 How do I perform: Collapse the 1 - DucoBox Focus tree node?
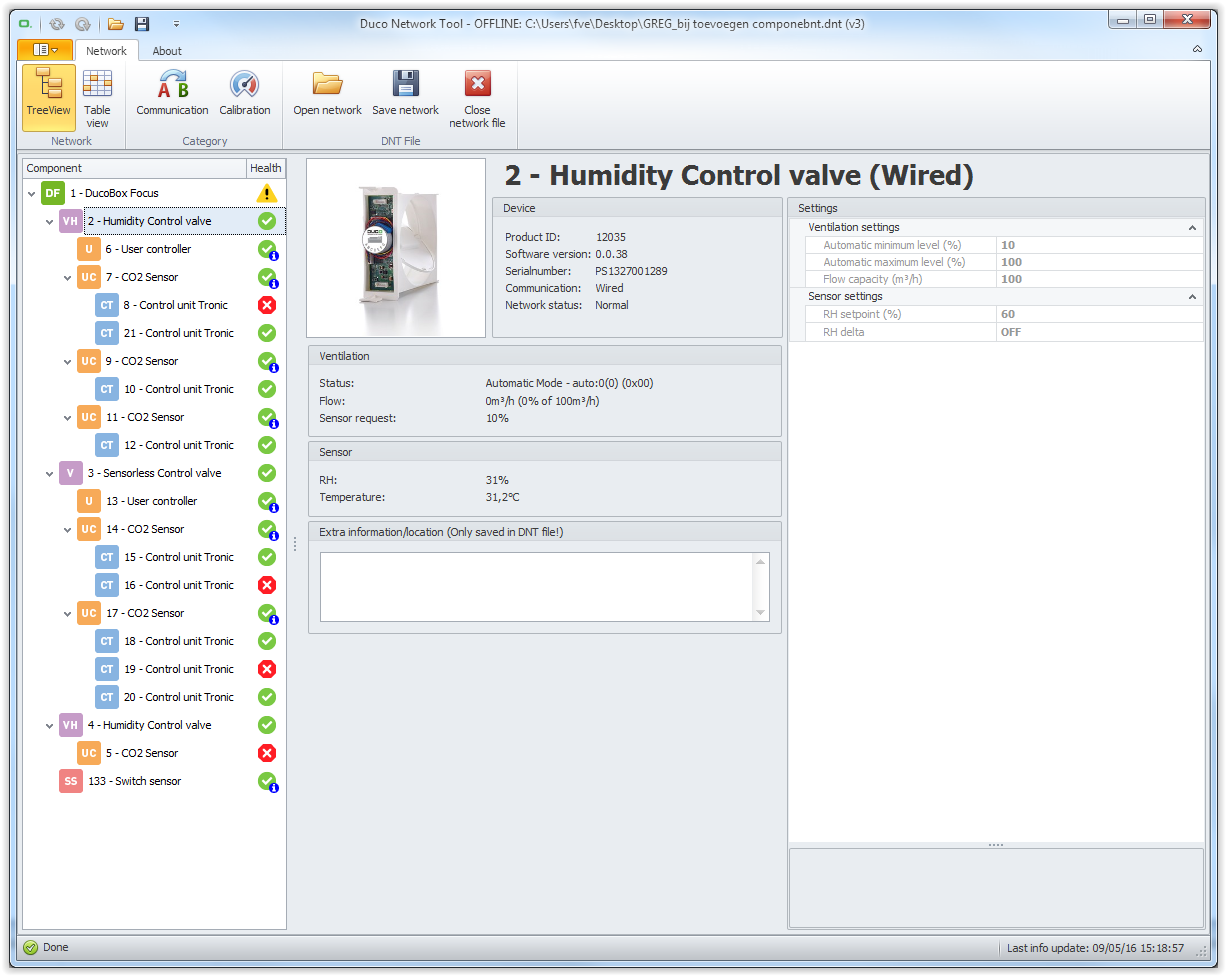click(31, 193)
